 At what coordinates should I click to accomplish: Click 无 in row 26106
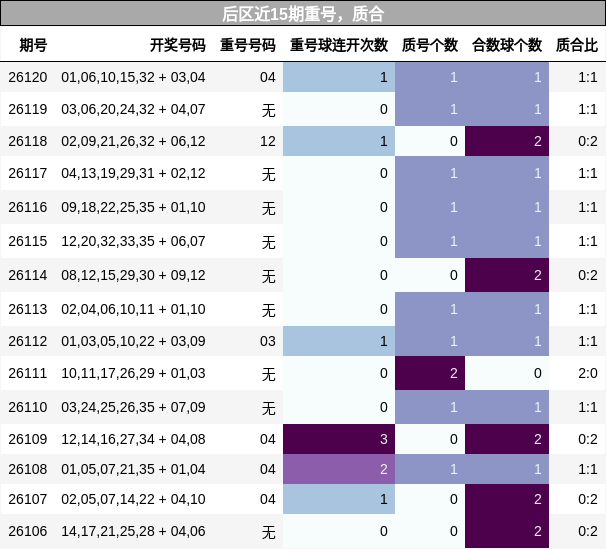[x=269, y=532]
